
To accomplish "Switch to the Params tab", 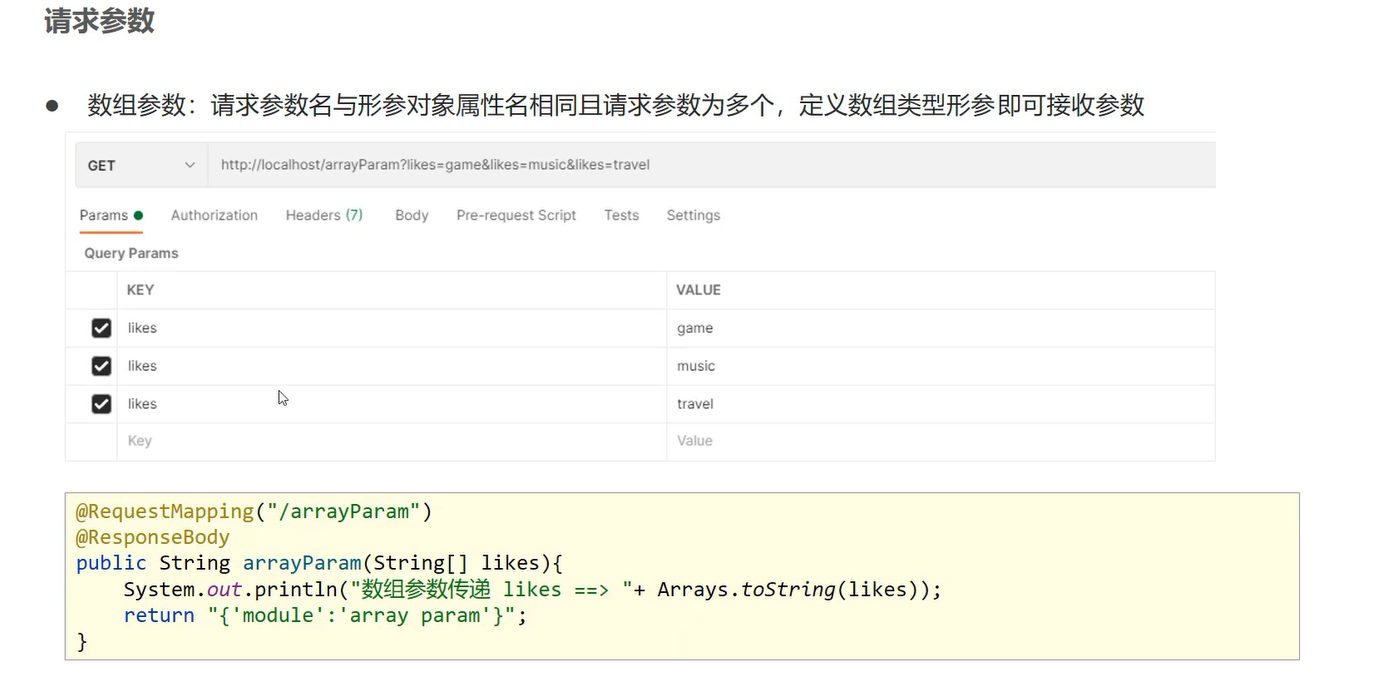I will [x=104, y=215].
